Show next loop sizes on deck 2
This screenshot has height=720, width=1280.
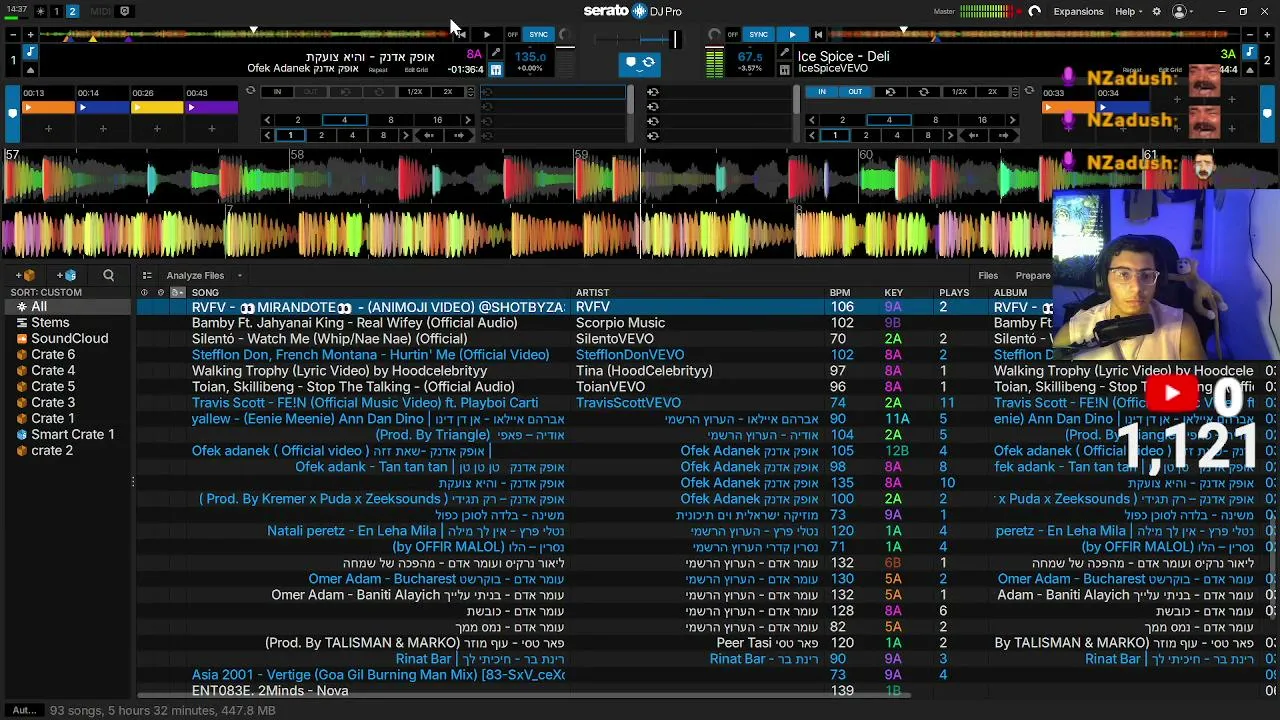click(1013, 120)
